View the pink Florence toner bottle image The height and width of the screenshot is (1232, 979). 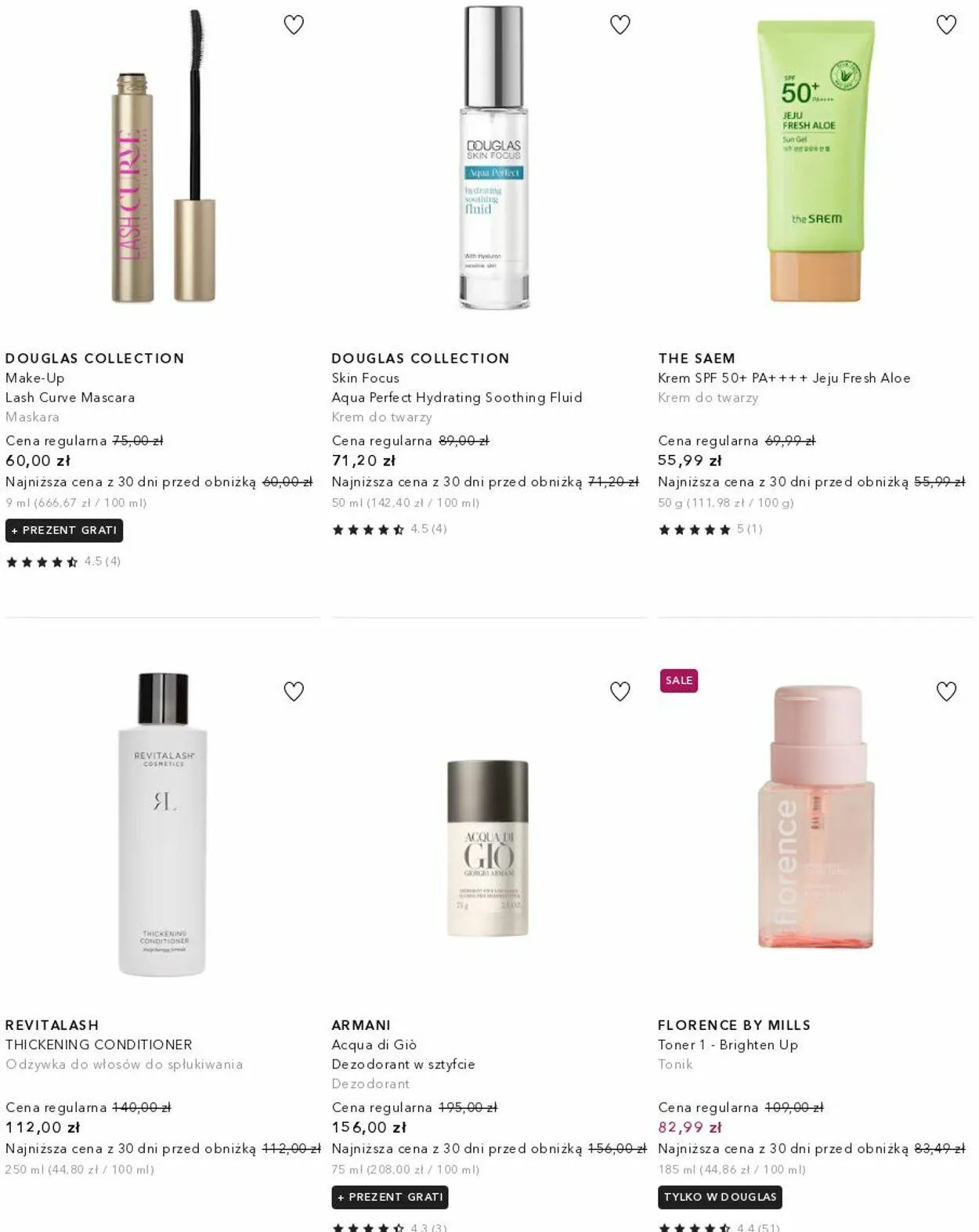[x=816, y=817]
